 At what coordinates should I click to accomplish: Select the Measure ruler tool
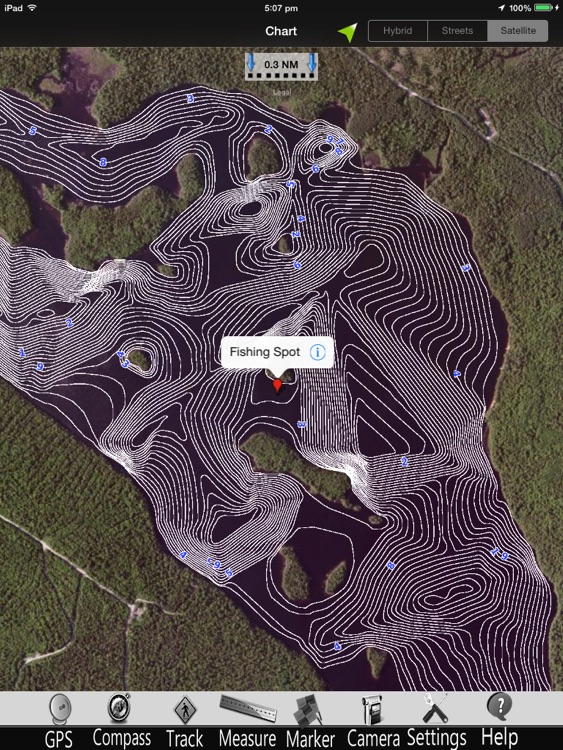pyautogui.click(x=247, y=720)
